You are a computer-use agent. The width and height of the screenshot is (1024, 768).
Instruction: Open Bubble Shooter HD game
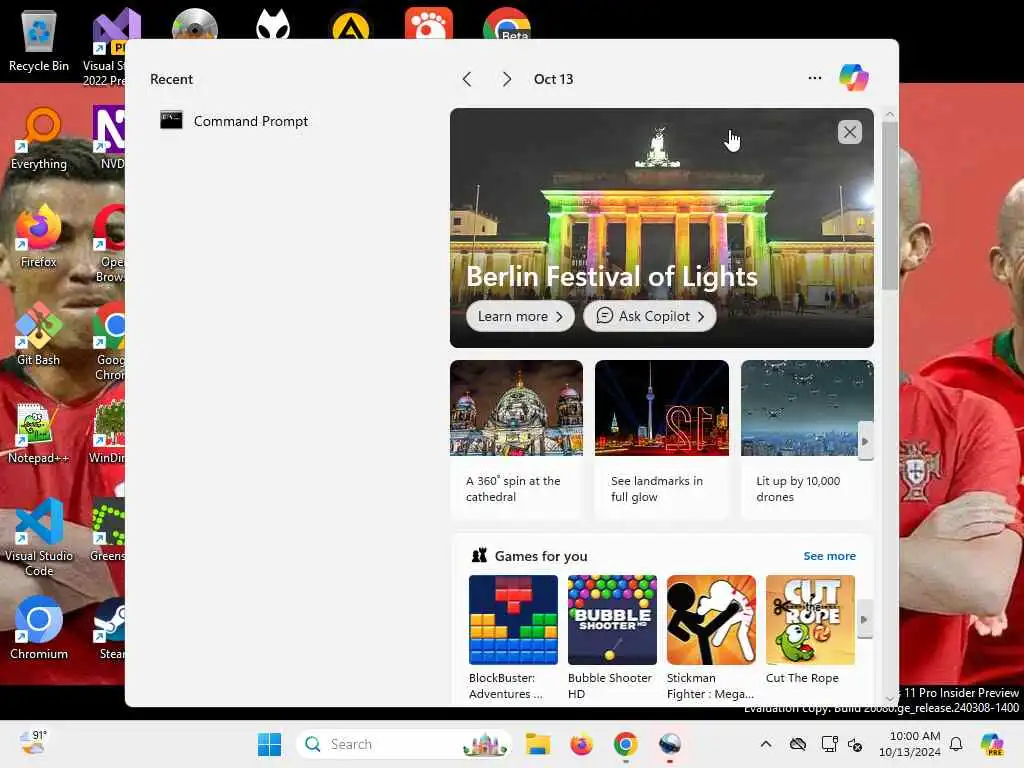click(x=612, y=637)
